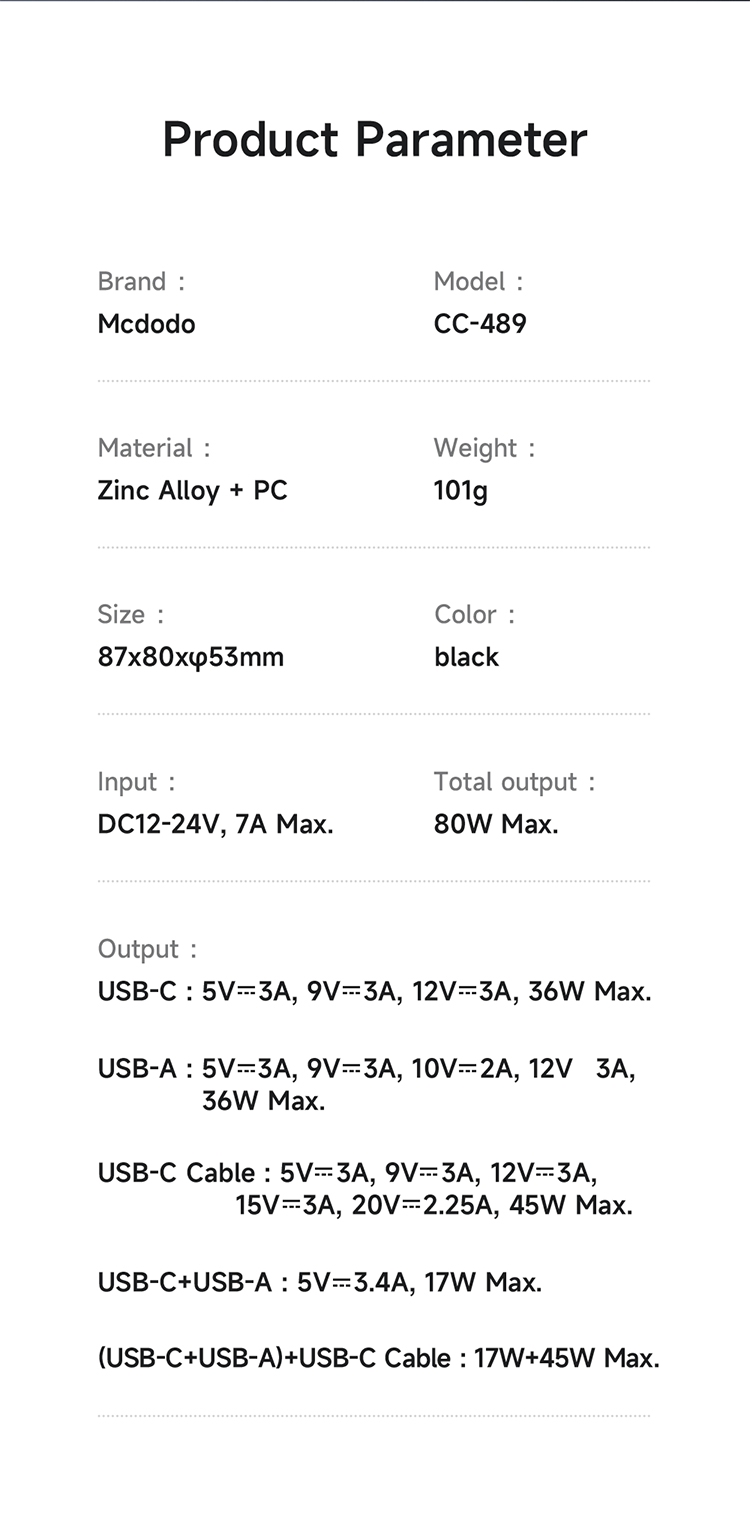Select the Mcdodo brand name text

[146, 324]
